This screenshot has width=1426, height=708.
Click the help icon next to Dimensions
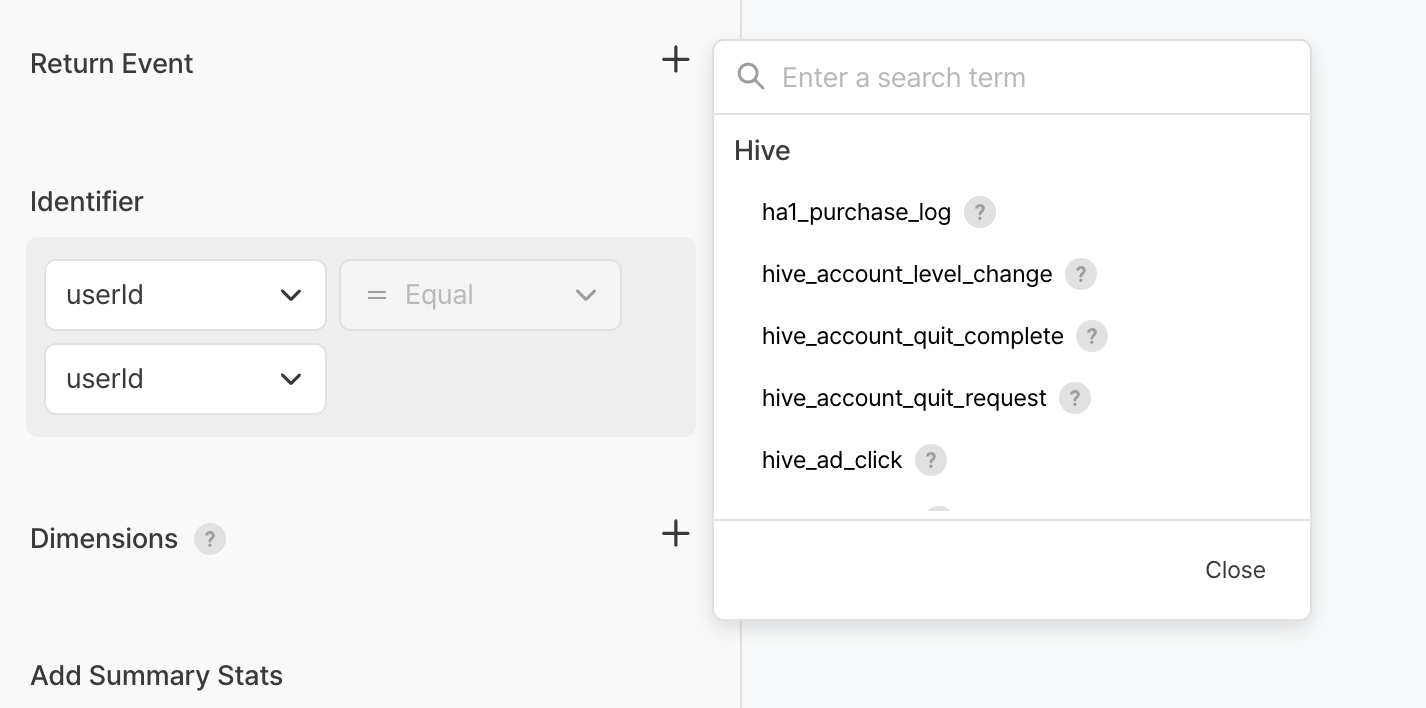pos(210,539)
